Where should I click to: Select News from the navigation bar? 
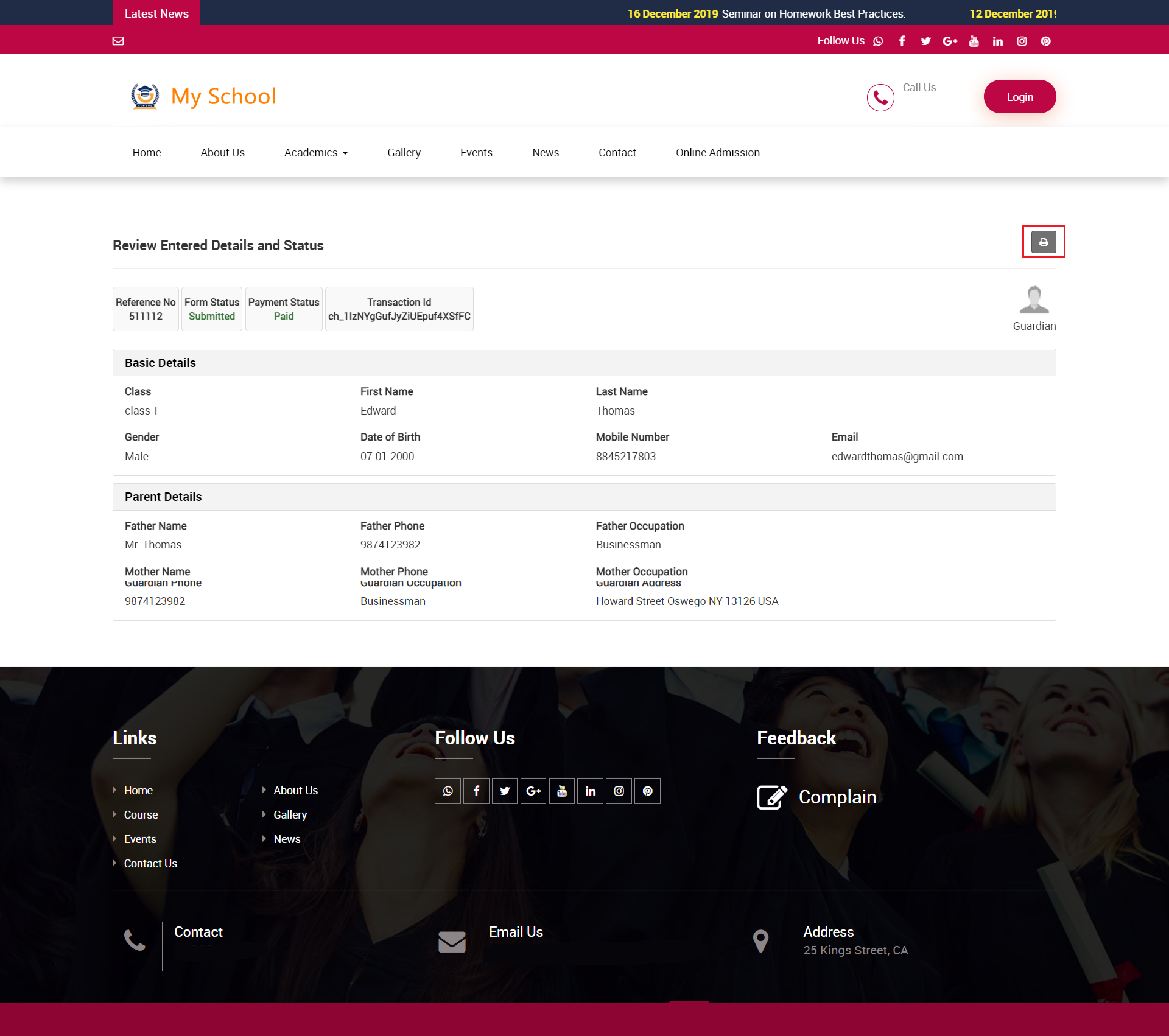pyautogui.click(x=546, y=152)
